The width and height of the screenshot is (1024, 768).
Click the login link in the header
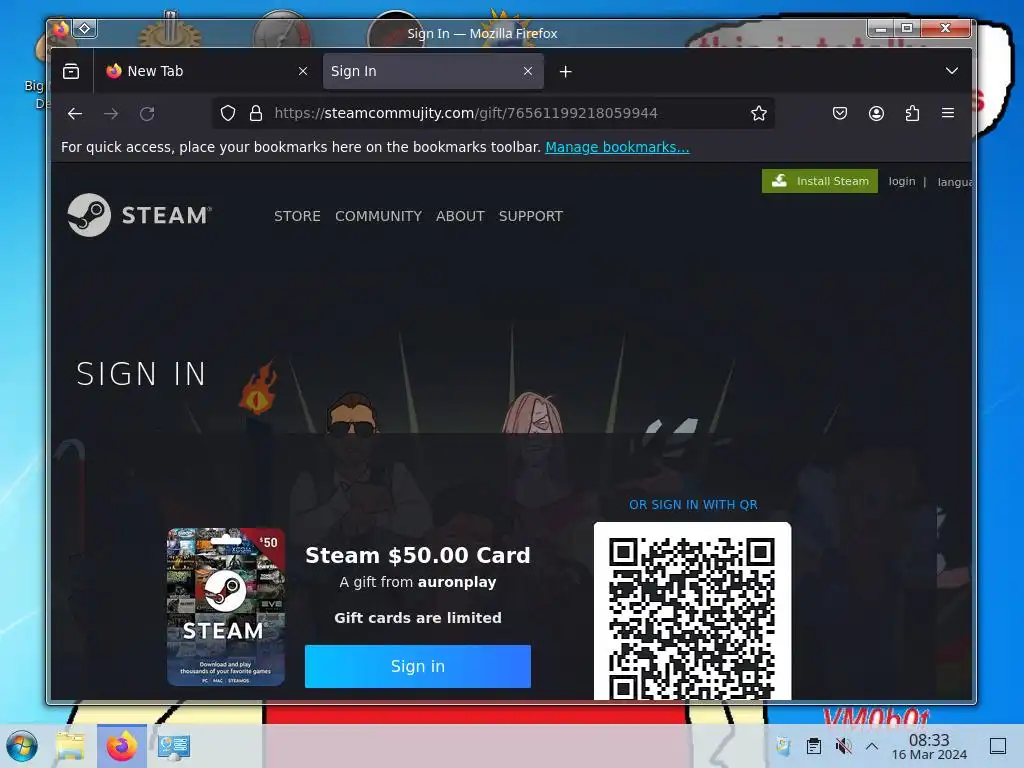[x=902, y=182]
